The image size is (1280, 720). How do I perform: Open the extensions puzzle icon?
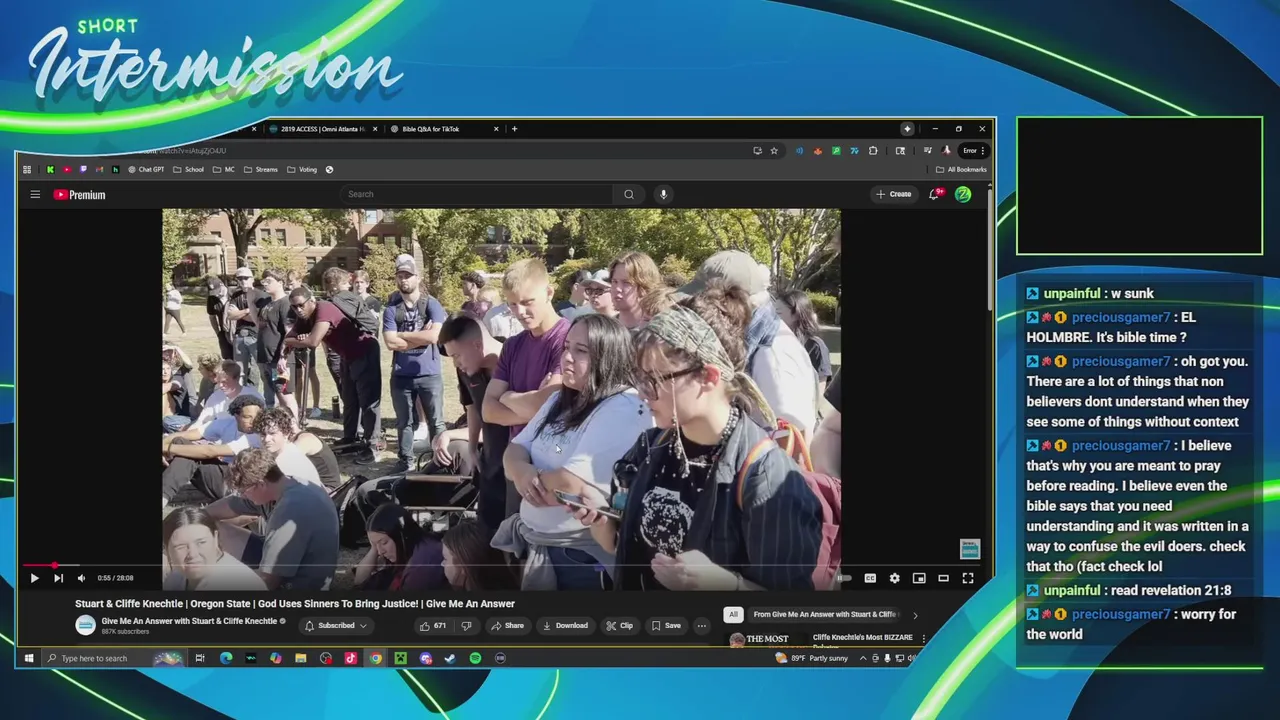(x=873, y=151)
